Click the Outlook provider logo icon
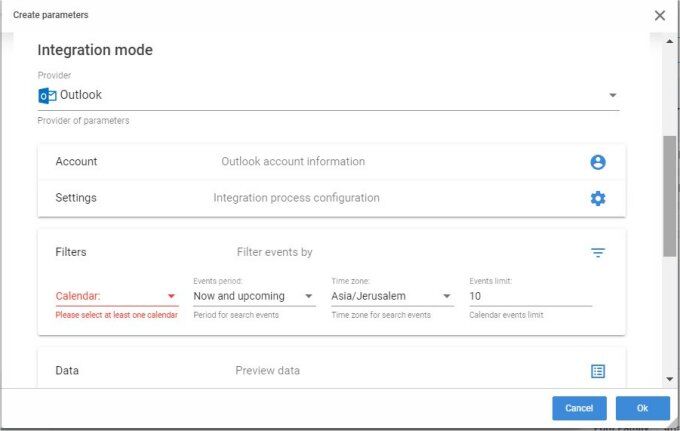680x431 pixels. [x=46, y=96]
